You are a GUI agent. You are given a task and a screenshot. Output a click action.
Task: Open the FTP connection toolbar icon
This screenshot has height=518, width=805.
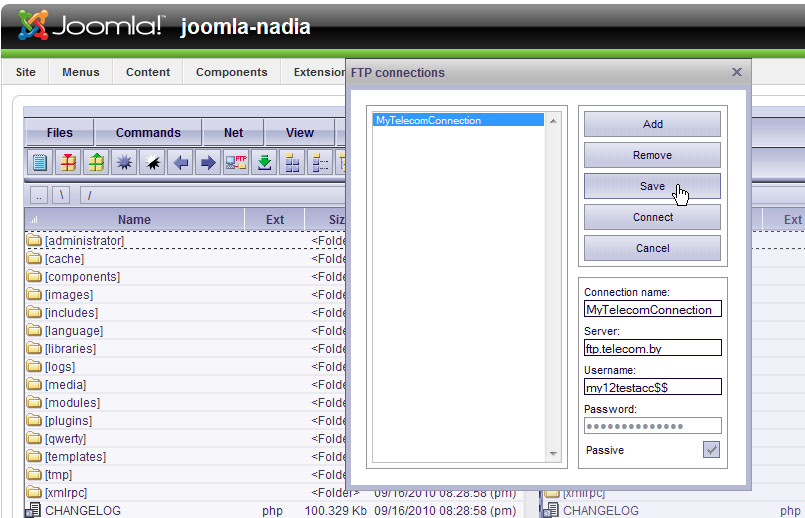(236, 163)
